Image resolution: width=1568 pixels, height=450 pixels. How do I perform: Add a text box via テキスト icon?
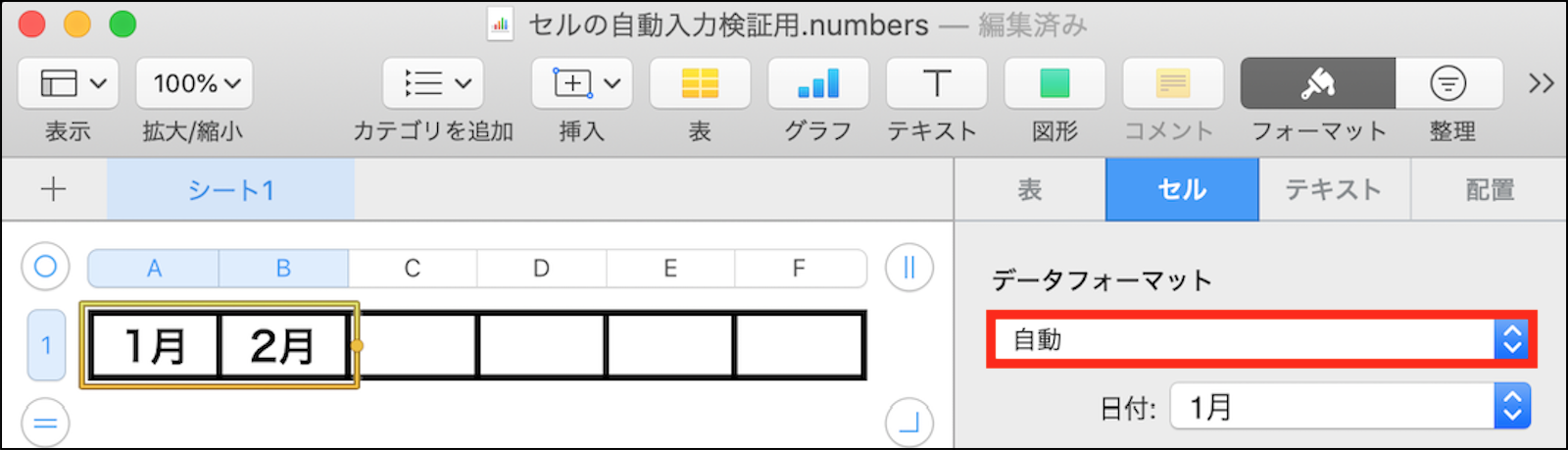(936, 83)
